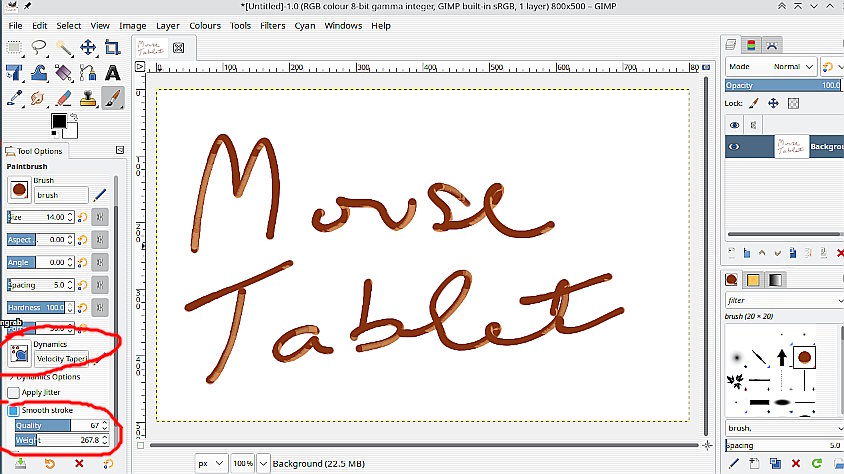The width and height of the screenshot is (844, 474).
Task: Toggle link Aspect to brush native
Action: tap(100, 240)
